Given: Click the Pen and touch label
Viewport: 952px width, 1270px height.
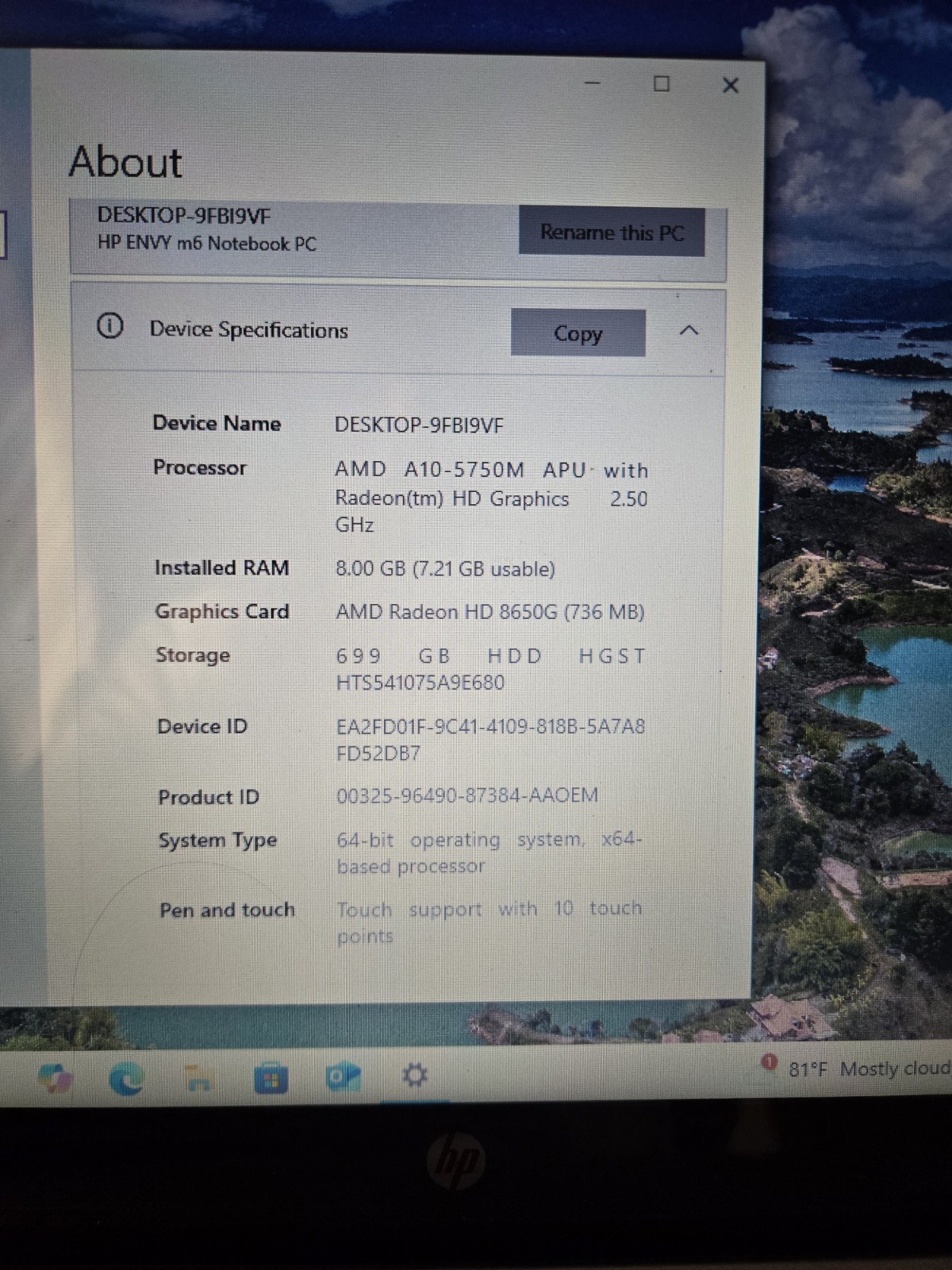Looking at the screenshot, I should (x=227, y=910).
